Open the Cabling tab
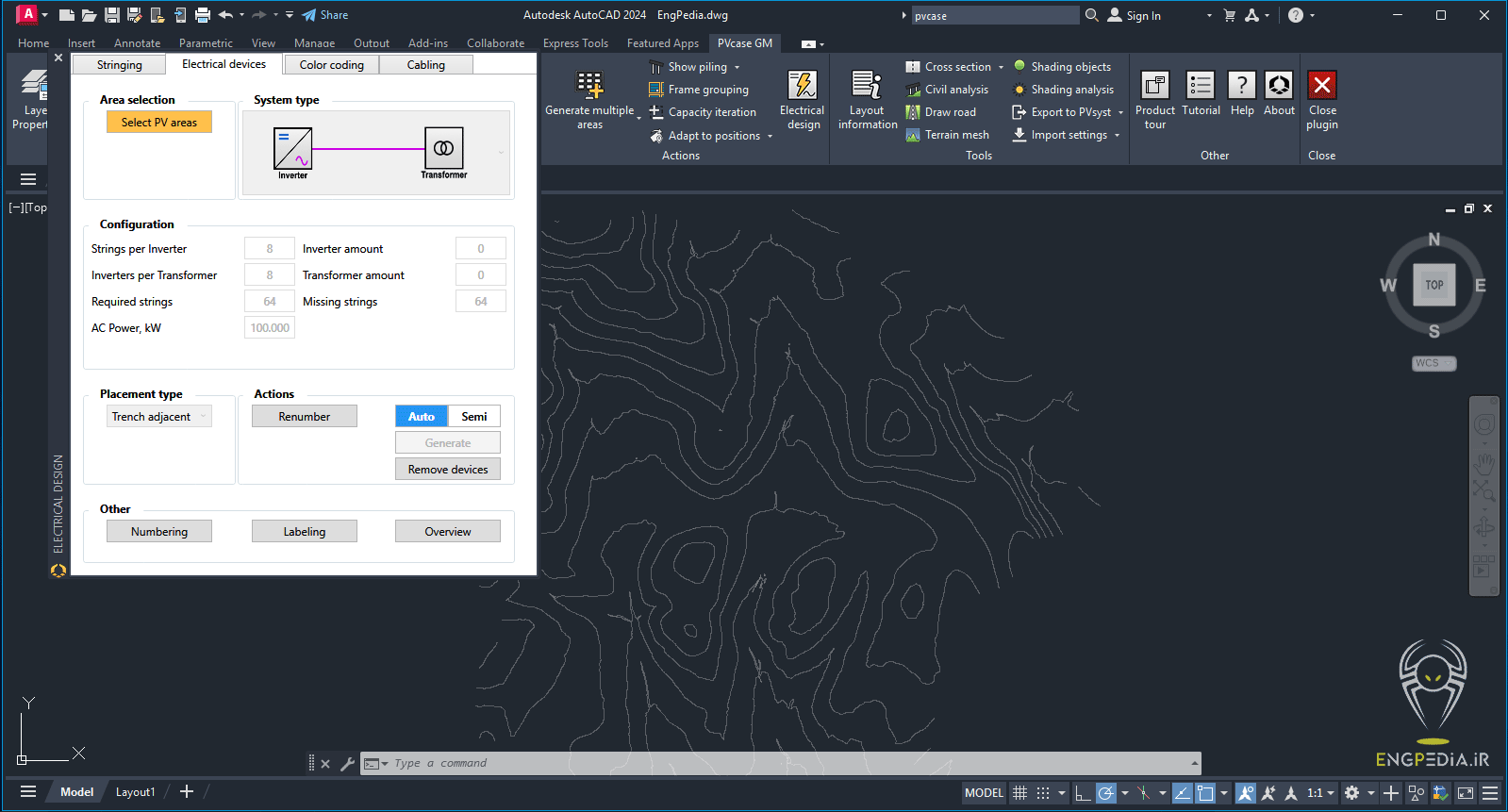 [x=425, y=65]
